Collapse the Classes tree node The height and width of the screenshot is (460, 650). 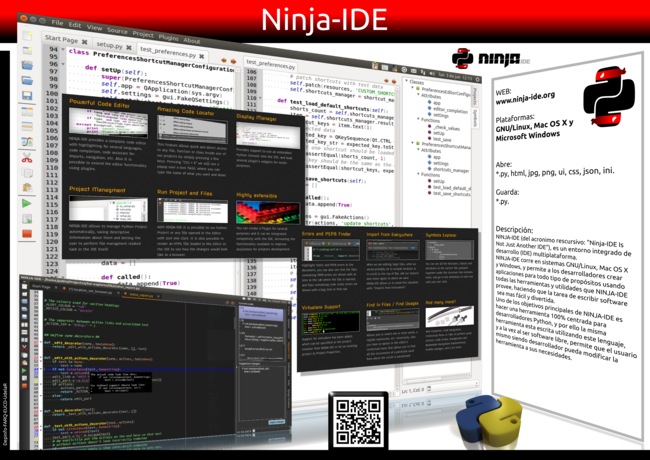[407, 81]
